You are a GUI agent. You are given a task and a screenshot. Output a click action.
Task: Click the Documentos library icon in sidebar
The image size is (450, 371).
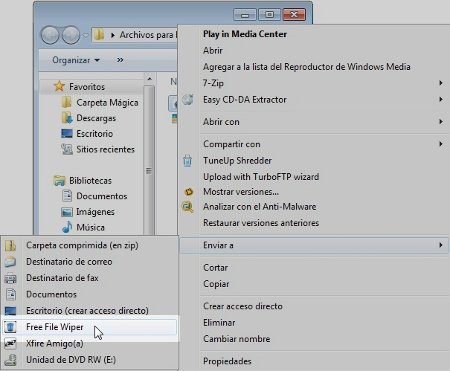click(x=67, y=196)
